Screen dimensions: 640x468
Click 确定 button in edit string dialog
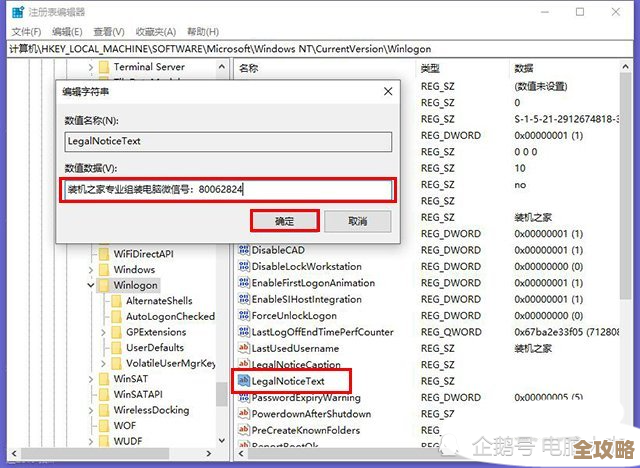click(x=284, y=221)
